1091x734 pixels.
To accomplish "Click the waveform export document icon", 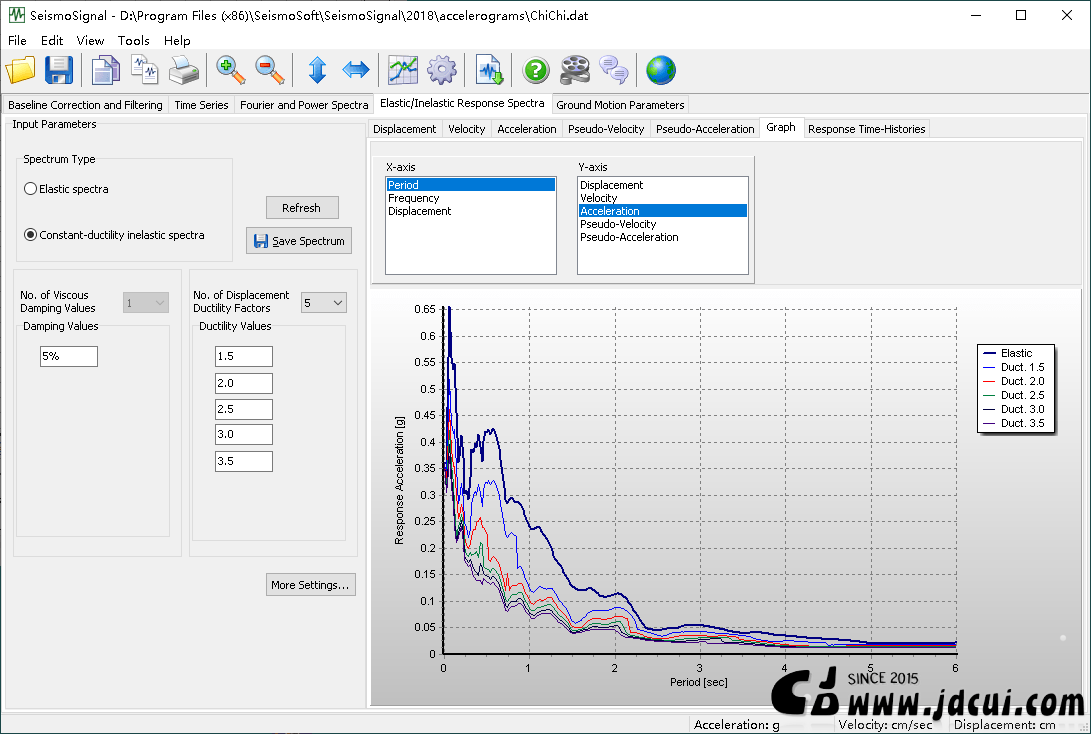I will point(489,70).
